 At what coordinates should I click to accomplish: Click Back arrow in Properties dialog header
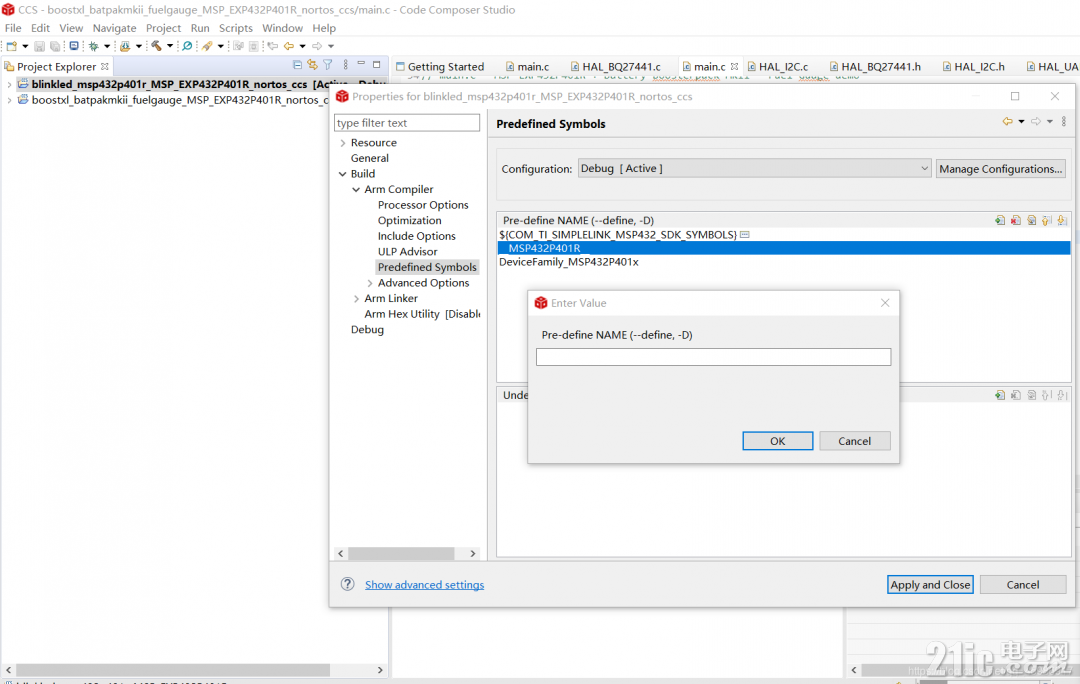[1008, 121]
